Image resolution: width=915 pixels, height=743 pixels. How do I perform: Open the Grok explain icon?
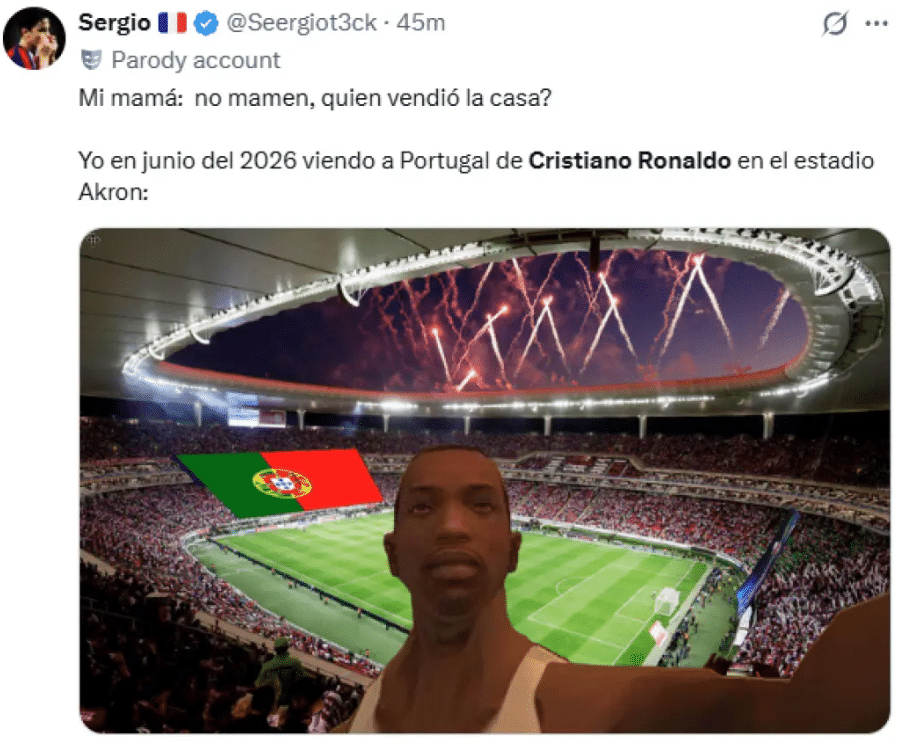point(834,24)
